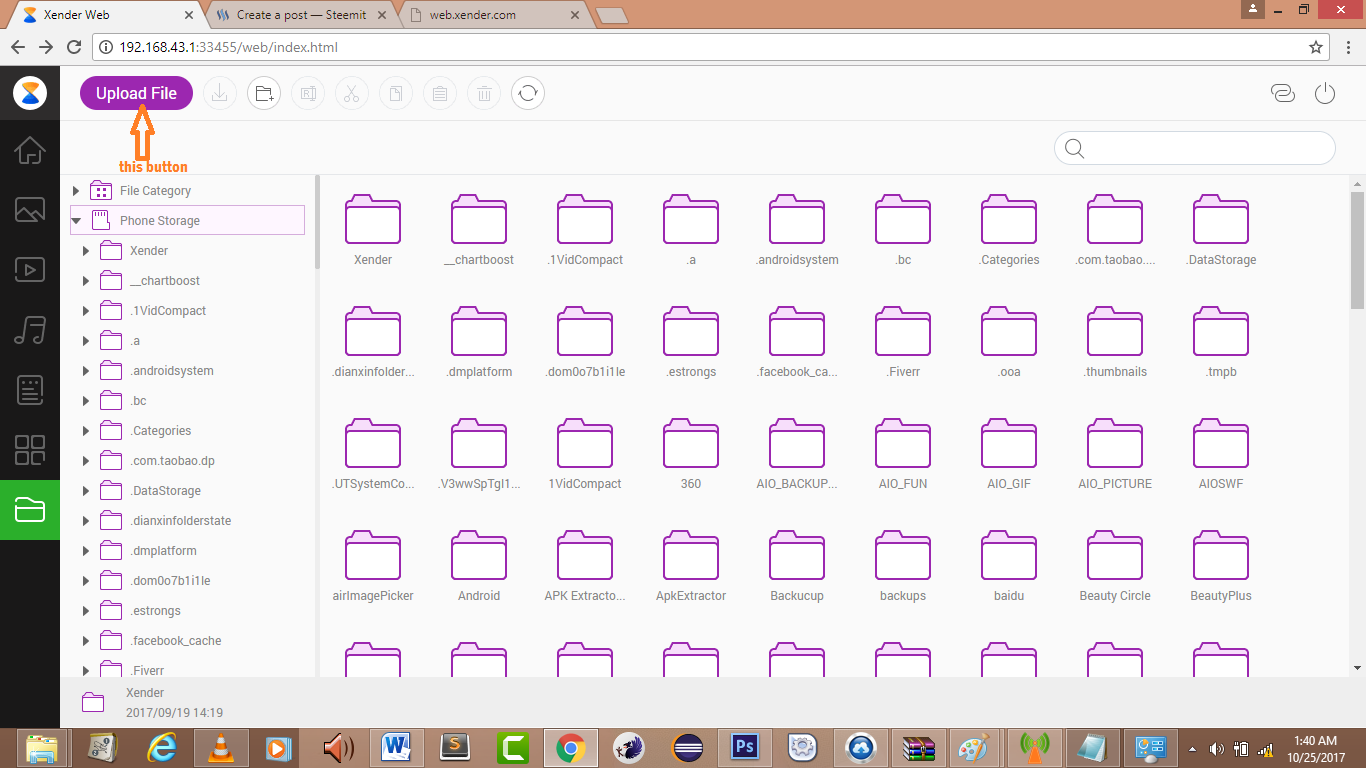The width and height of the screenshot is (1366, 768).
Task: Select the ApkExtractor folder in the grid
Action: point(691,565)
